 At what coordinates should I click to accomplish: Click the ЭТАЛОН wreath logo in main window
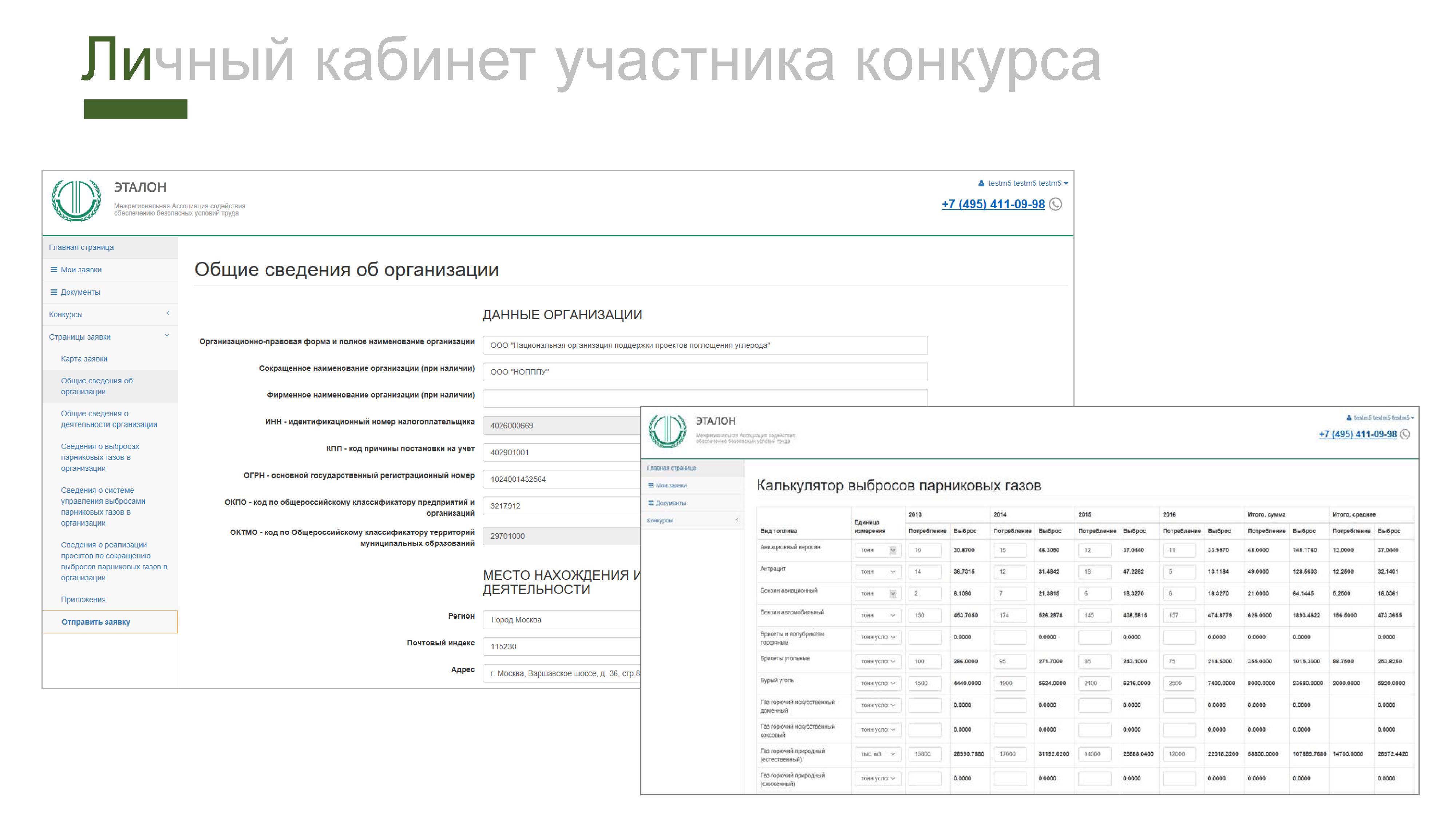click(76, 200)
